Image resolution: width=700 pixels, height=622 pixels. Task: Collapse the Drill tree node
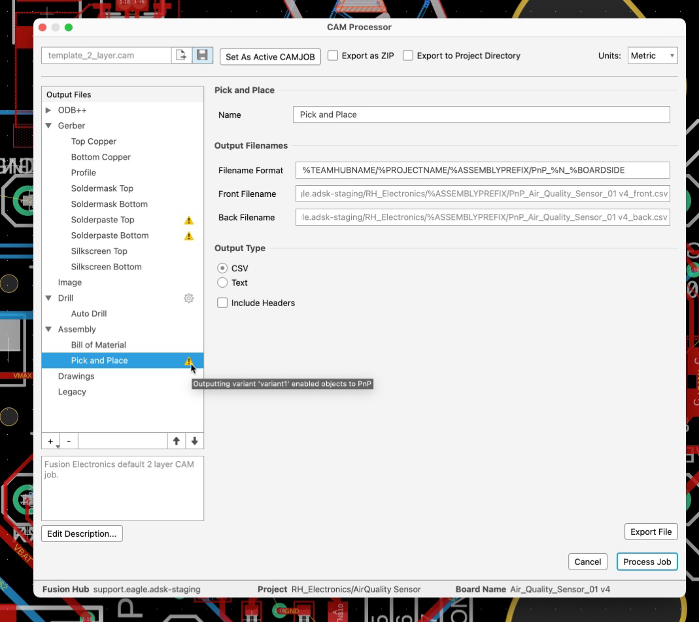point(49,298)
